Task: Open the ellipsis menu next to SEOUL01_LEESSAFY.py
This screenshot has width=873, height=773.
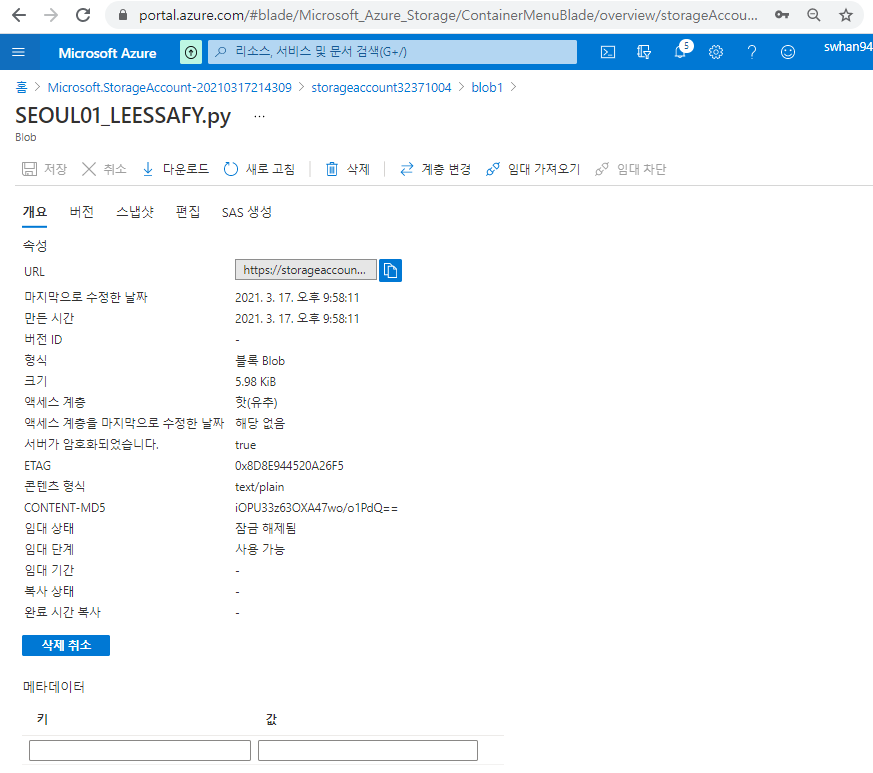Action: [259, 116]
